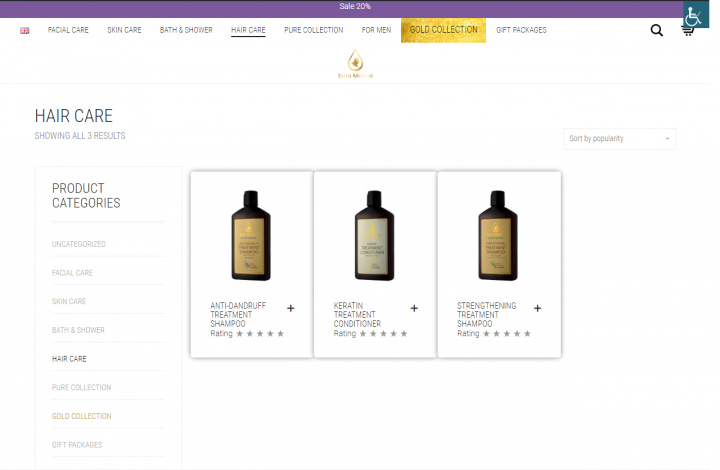Open the Sort by popularity dropdown
720x470 pixels.
pyautogui.click(x=619, y=139)
